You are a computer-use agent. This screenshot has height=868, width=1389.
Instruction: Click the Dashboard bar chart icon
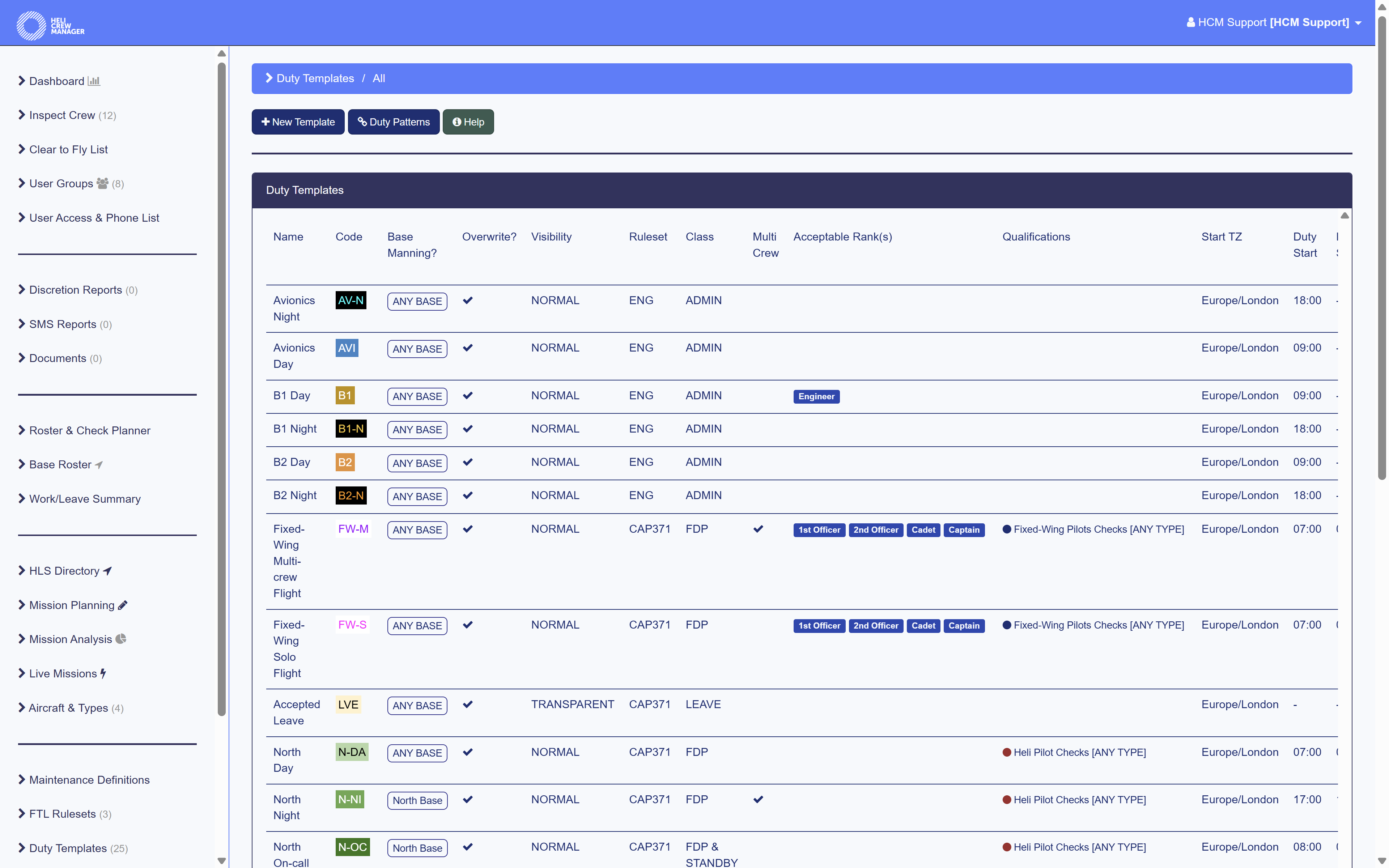(94, 81)
